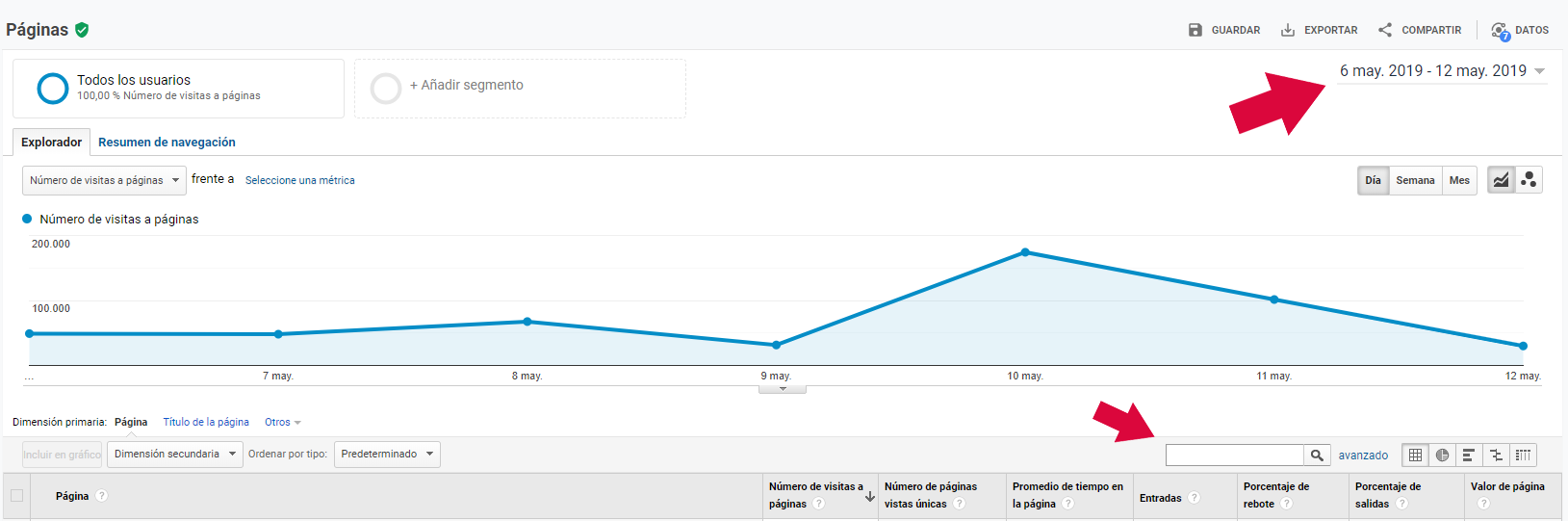Click the search magnifier button

tap(1317, 455)
